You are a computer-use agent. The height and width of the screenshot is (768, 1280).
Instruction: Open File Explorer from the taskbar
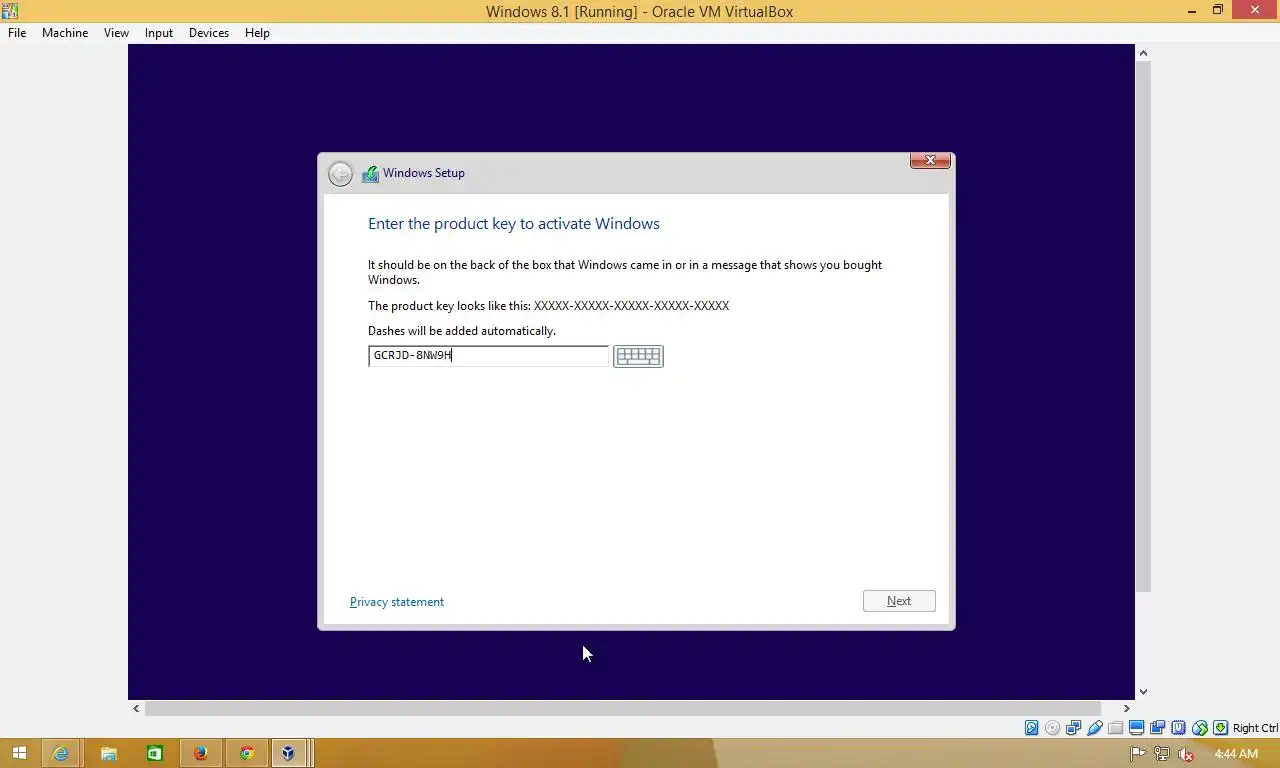pyautogui.click(x=108, y=753)
